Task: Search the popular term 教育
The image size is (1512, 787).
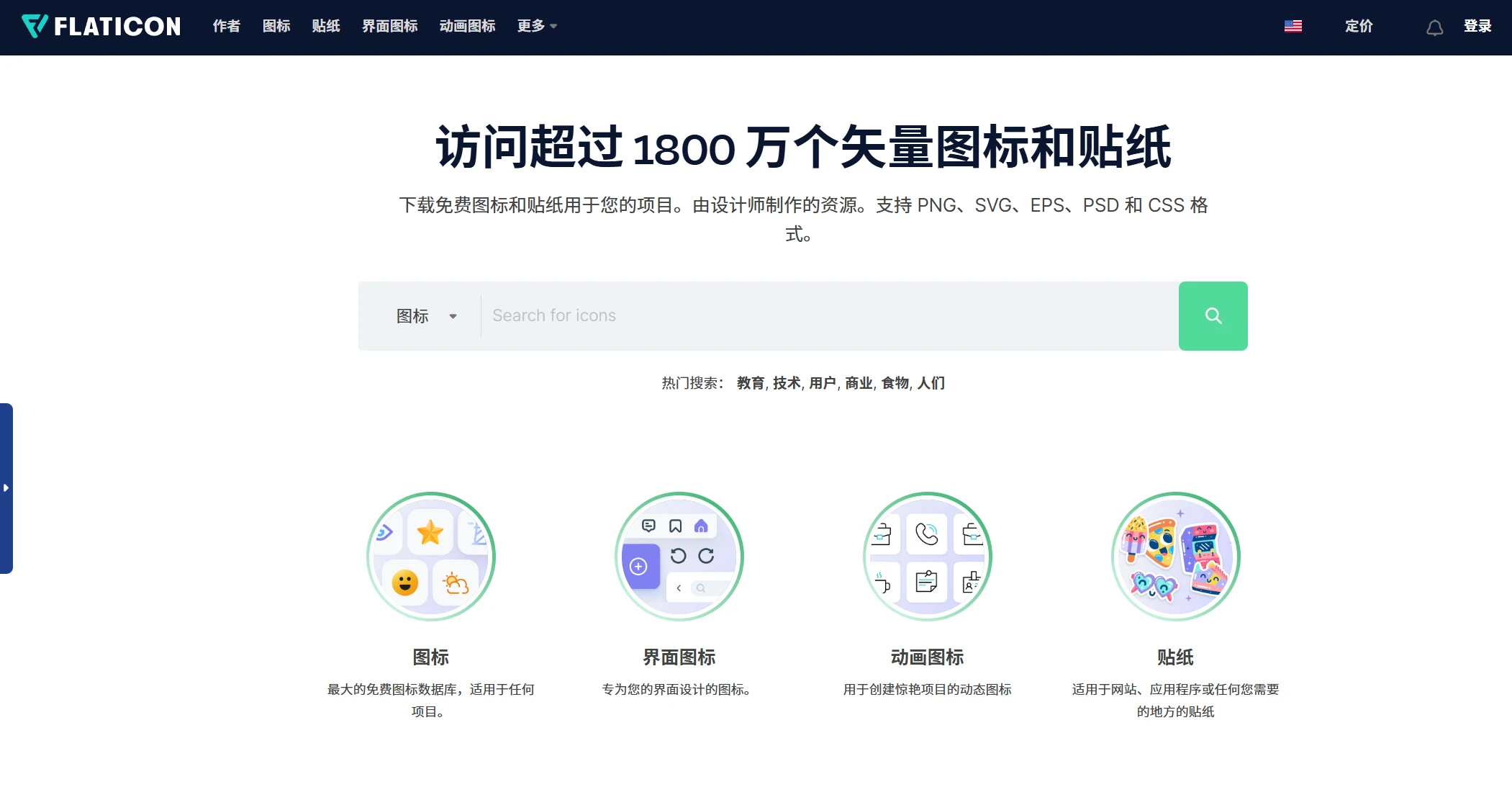Action: [x=750, y=383]
